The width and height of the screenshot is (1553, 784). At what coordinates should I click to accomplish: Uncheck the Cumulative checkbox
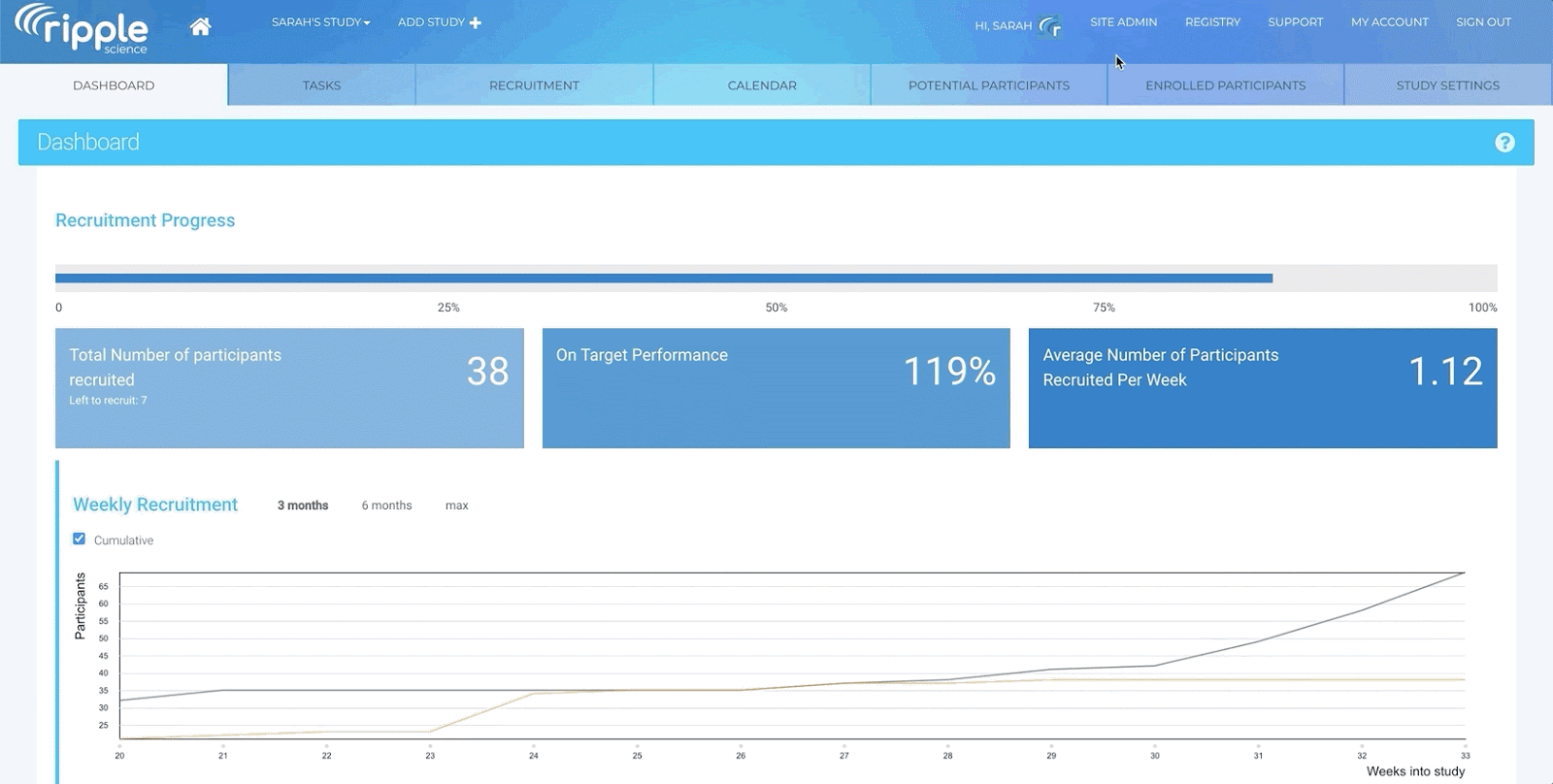coord(80,539)
